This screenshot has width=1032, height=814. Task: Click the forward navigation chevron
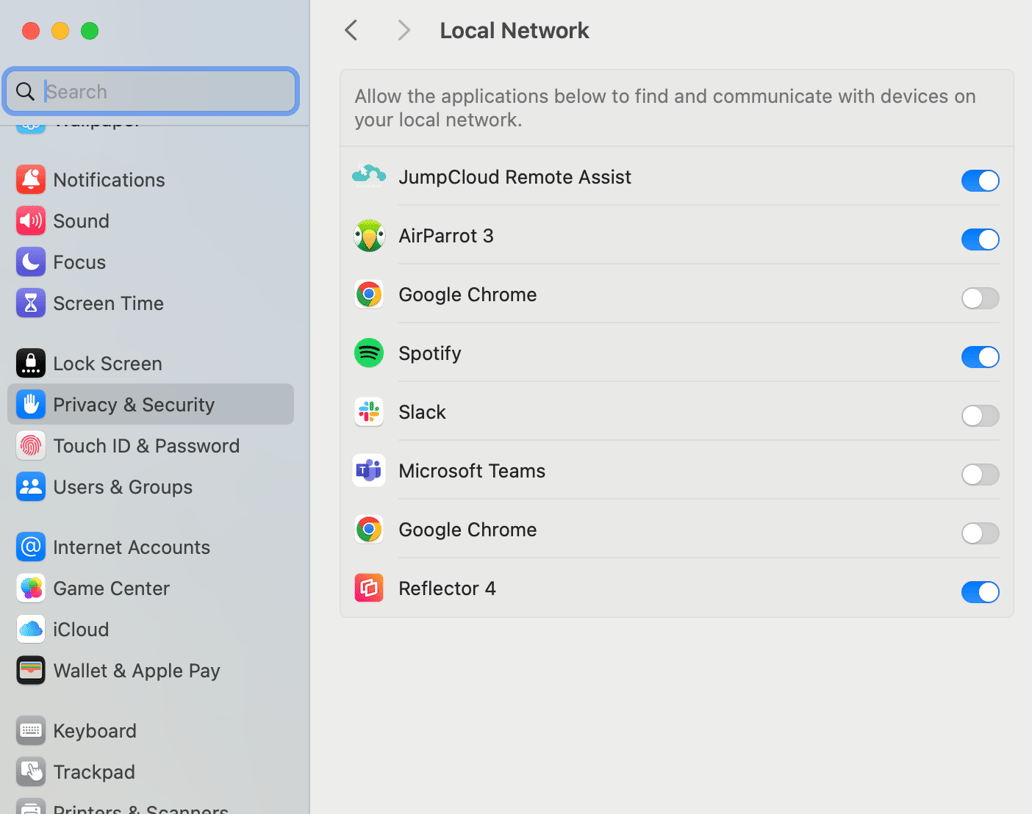point(403,30)
